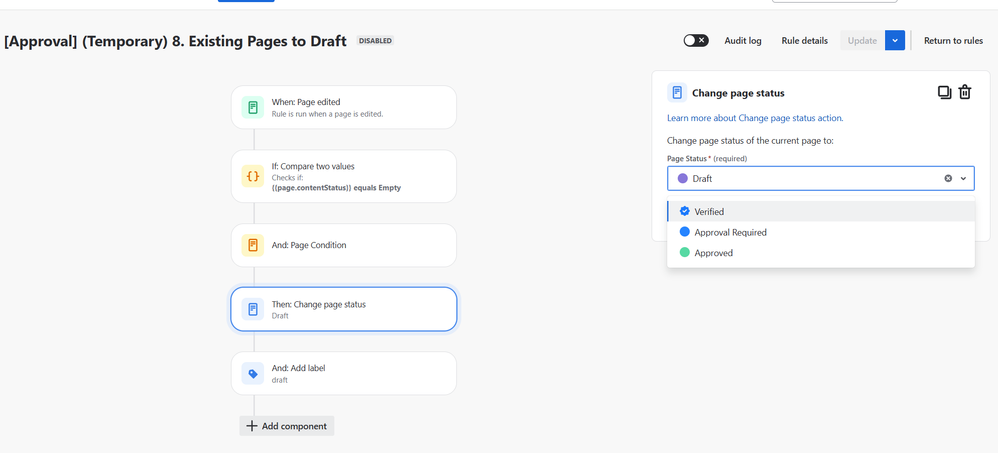998x453 pixels.
Task: Pick the Approved status option
Action: click(x=713, y=253)
